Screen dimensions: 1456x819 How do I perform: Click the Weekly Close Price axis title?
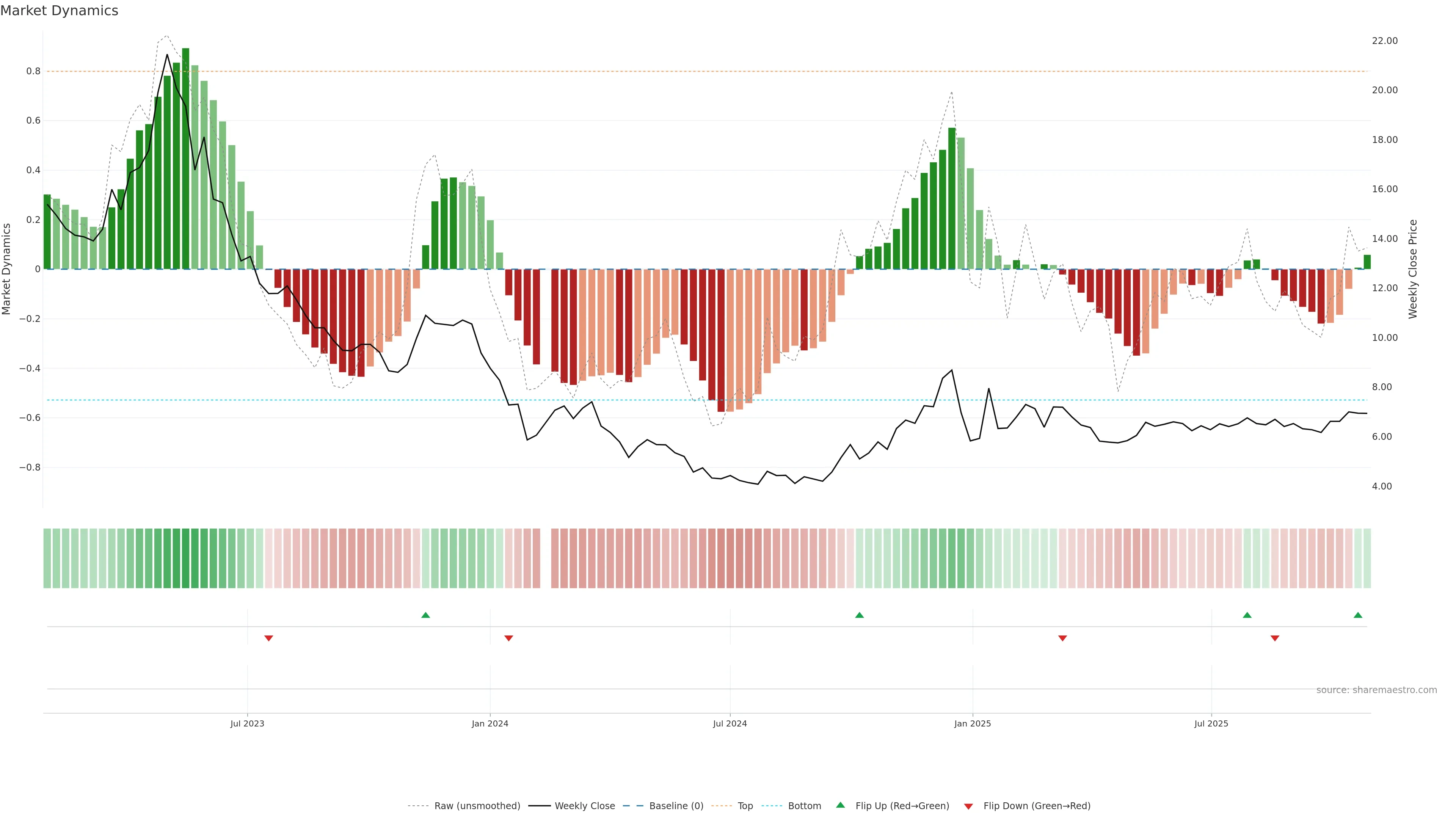[1412, 269]
